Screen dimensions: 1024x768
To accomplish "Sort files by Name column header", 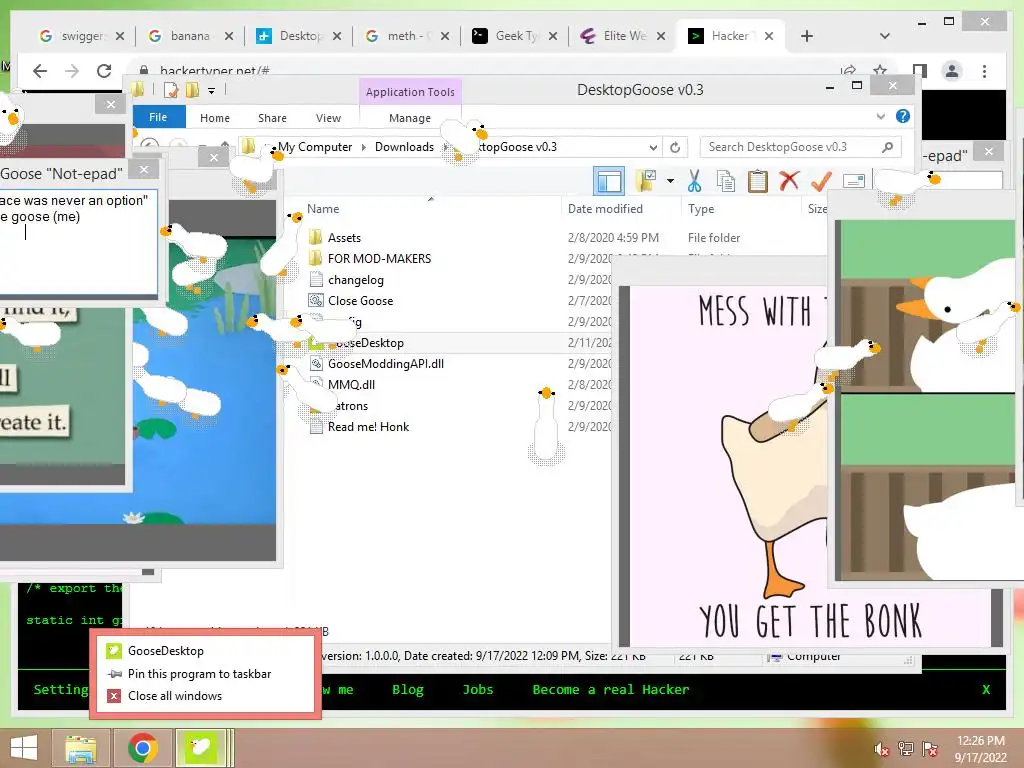I will point(323,209).
